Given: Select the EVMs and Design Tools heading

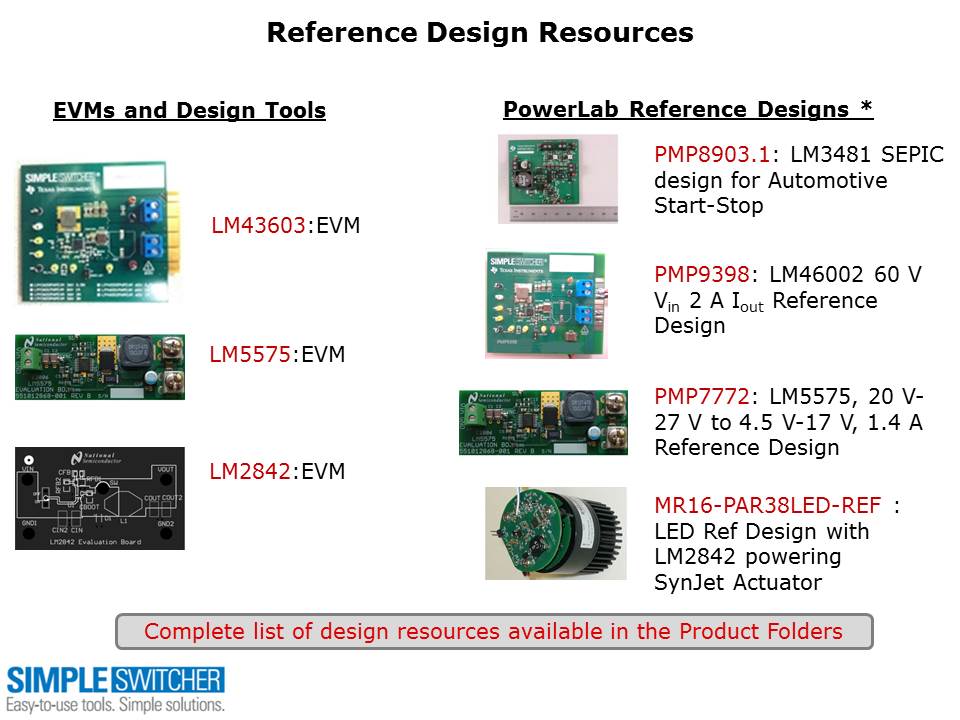Looking at the screenshot, I should point(189,111).
